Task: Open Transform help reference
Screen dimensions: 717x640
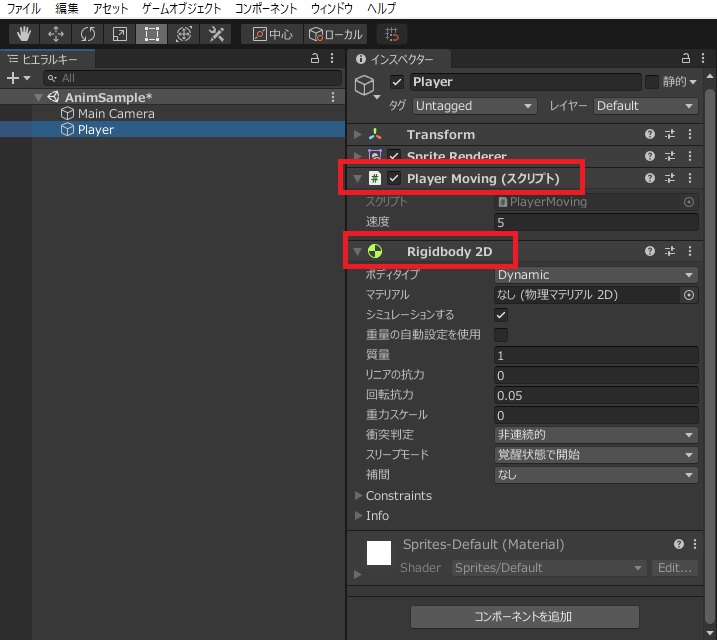Action: coord(650,134)
